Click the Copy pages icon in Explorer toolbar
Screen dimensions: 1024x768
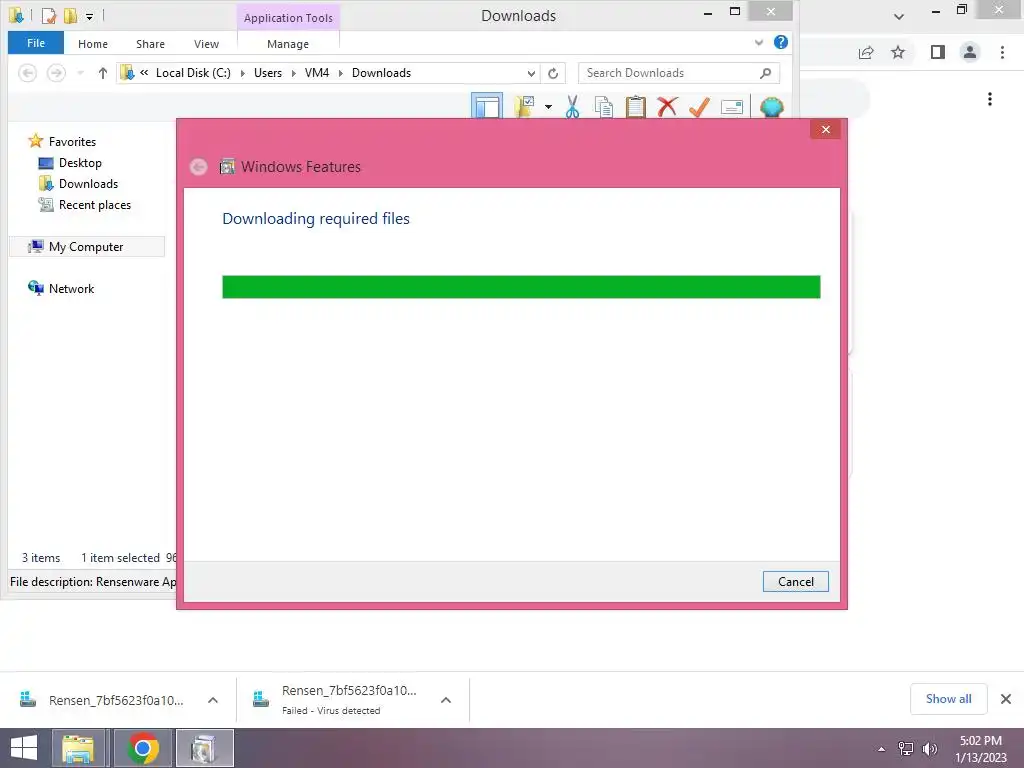(603, 107)
